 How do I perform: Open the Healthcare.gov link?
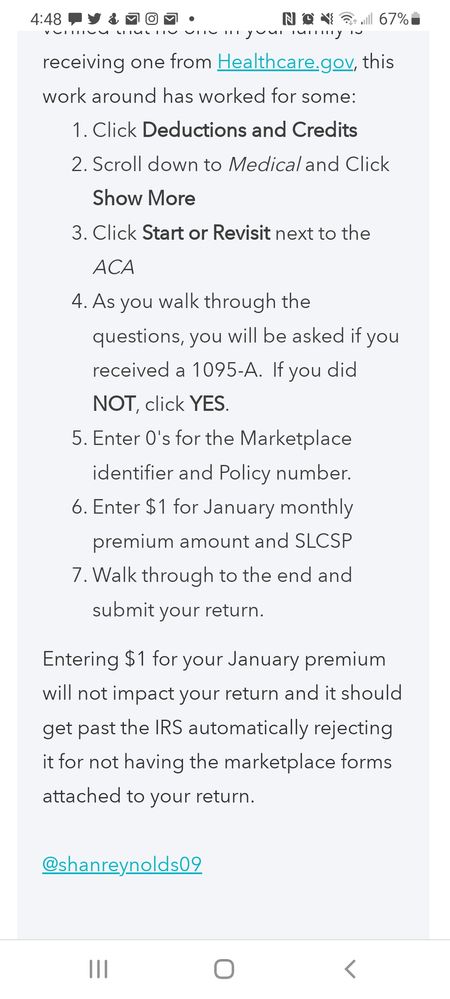click(284, 62)
